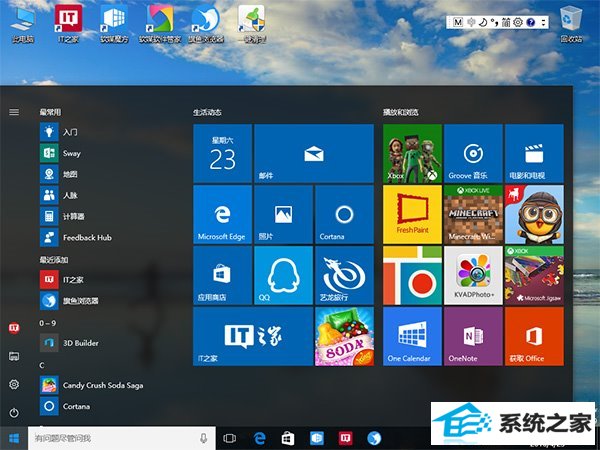600x450 pixels.
Task: Open the Candy Crush Soda tile
Action: click(x=344, y=336)
